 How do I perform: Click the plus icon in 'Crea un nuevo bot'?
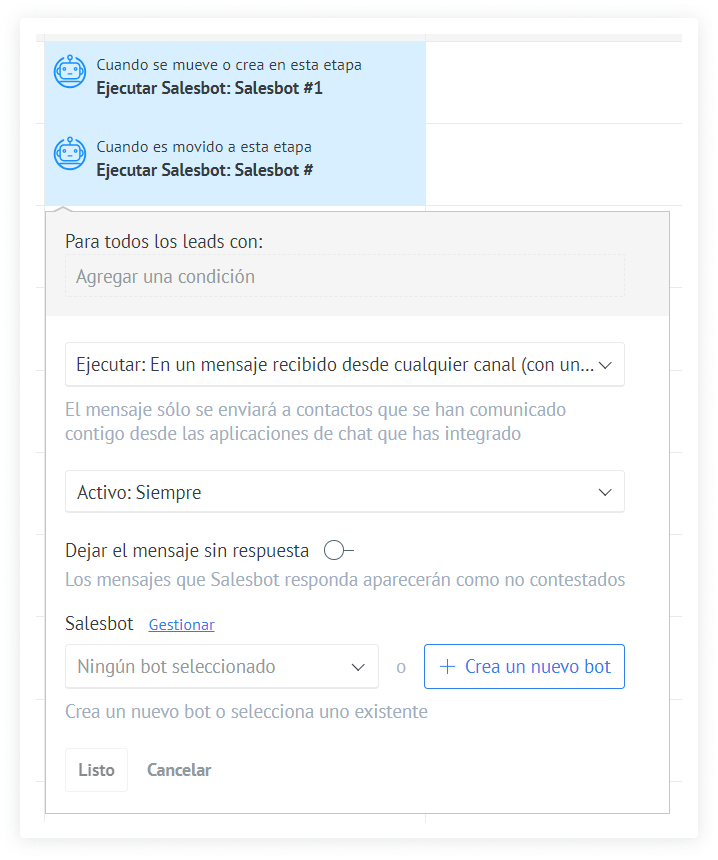447,667
